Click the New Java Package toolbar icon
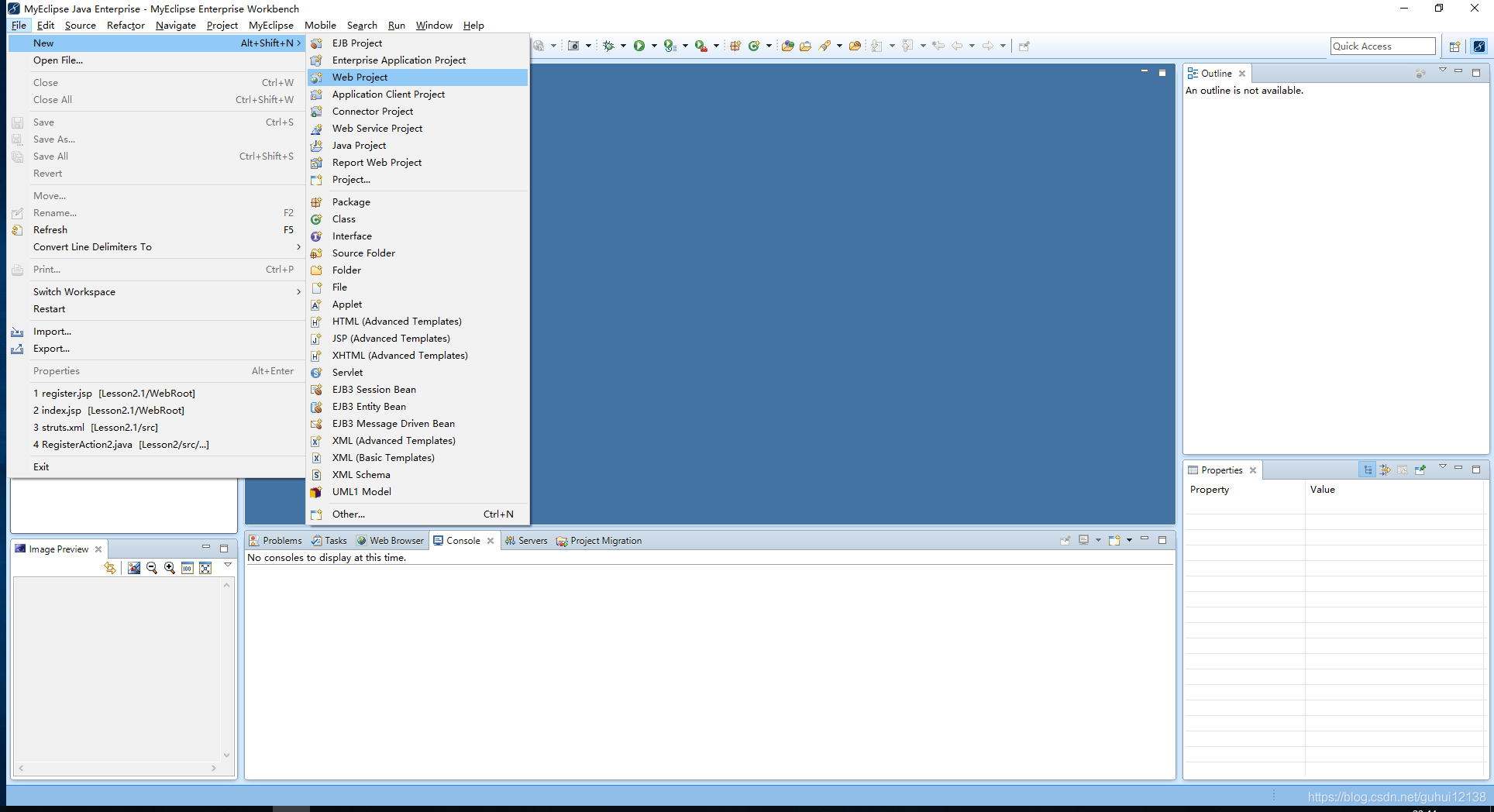1494x812 pixels. click(735, 46)
